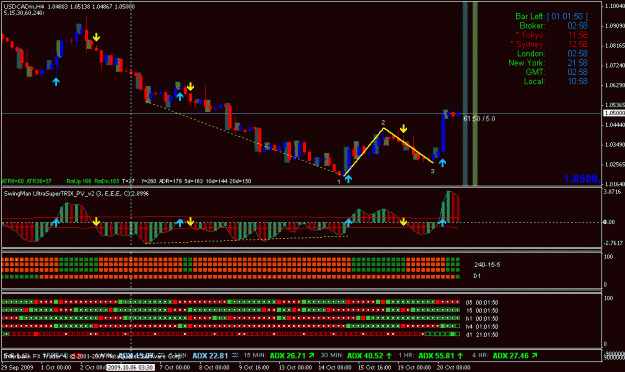This screenshot has width=625, height=372.
Task: Click the blue up arrow above wave label 3
Action: pos(442,162)
